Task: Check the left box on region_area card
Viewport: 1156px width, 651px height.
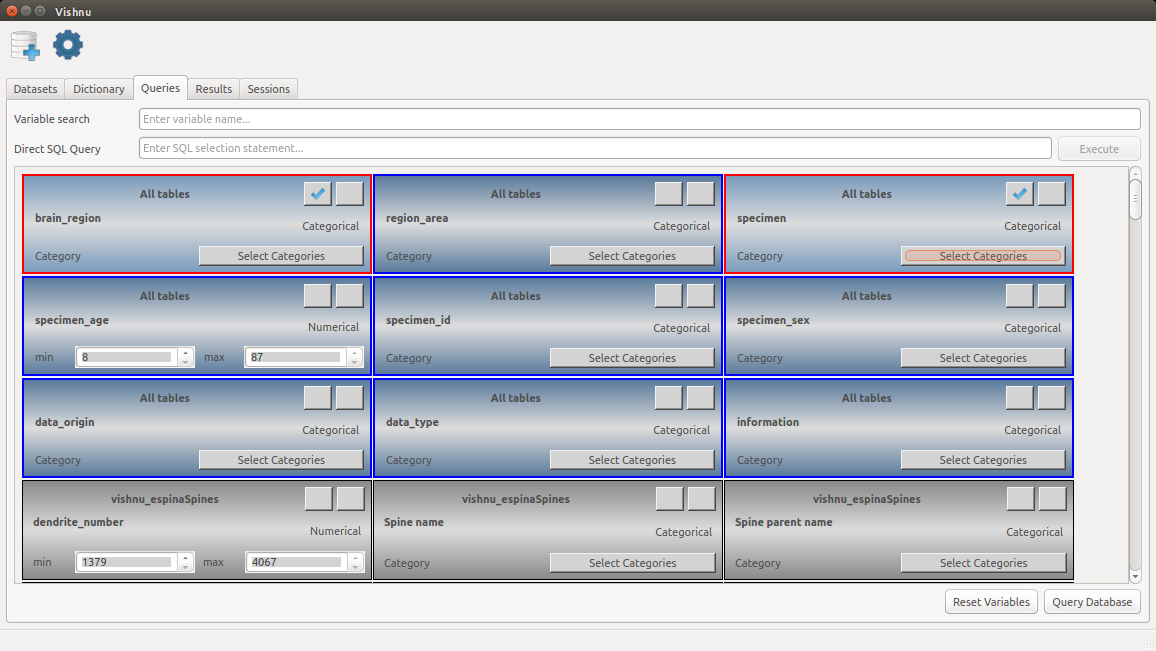Action: click(x=669, y=194)
